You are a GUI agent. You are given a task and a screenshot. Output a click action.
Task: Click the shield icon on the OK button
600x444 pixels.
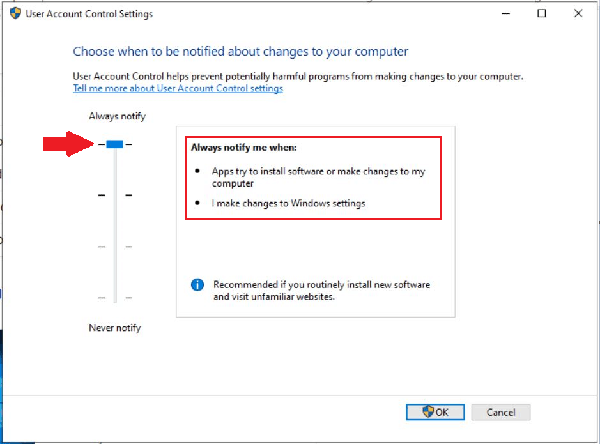[428, 411]
